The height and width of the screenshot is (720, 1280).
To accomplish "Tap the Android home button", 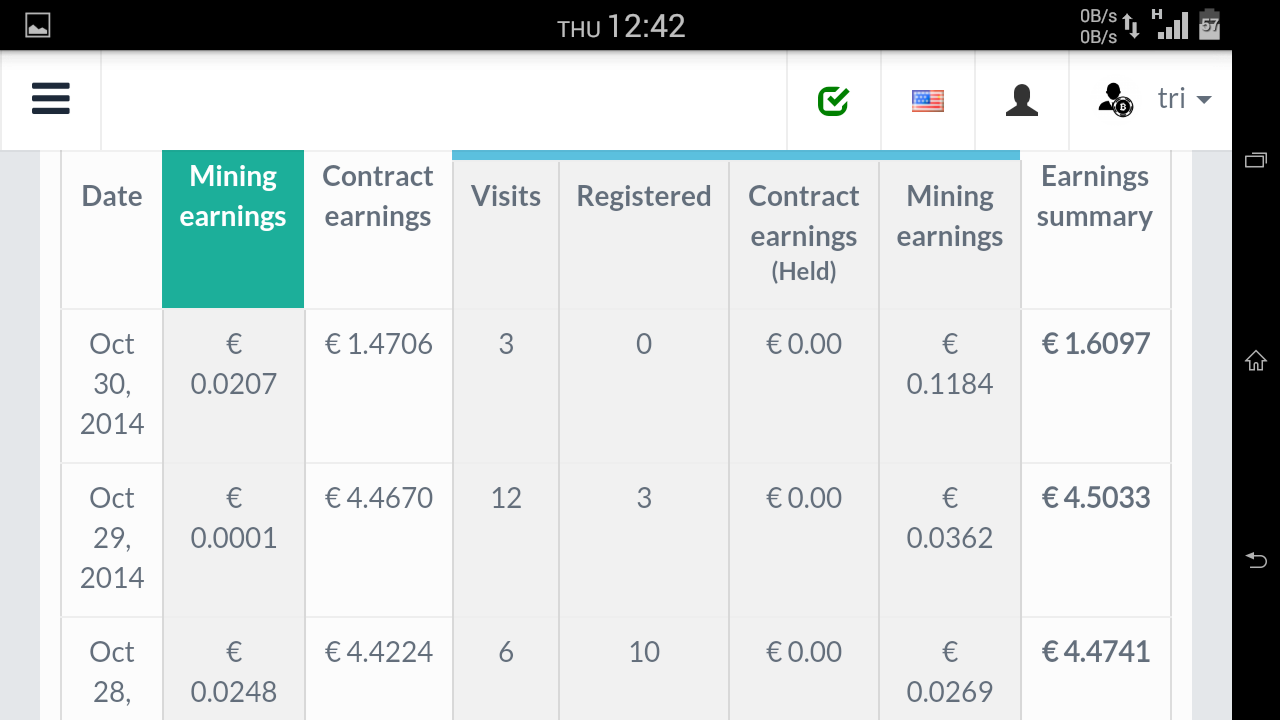I will pyautogui.click(x=1256, y=361).
